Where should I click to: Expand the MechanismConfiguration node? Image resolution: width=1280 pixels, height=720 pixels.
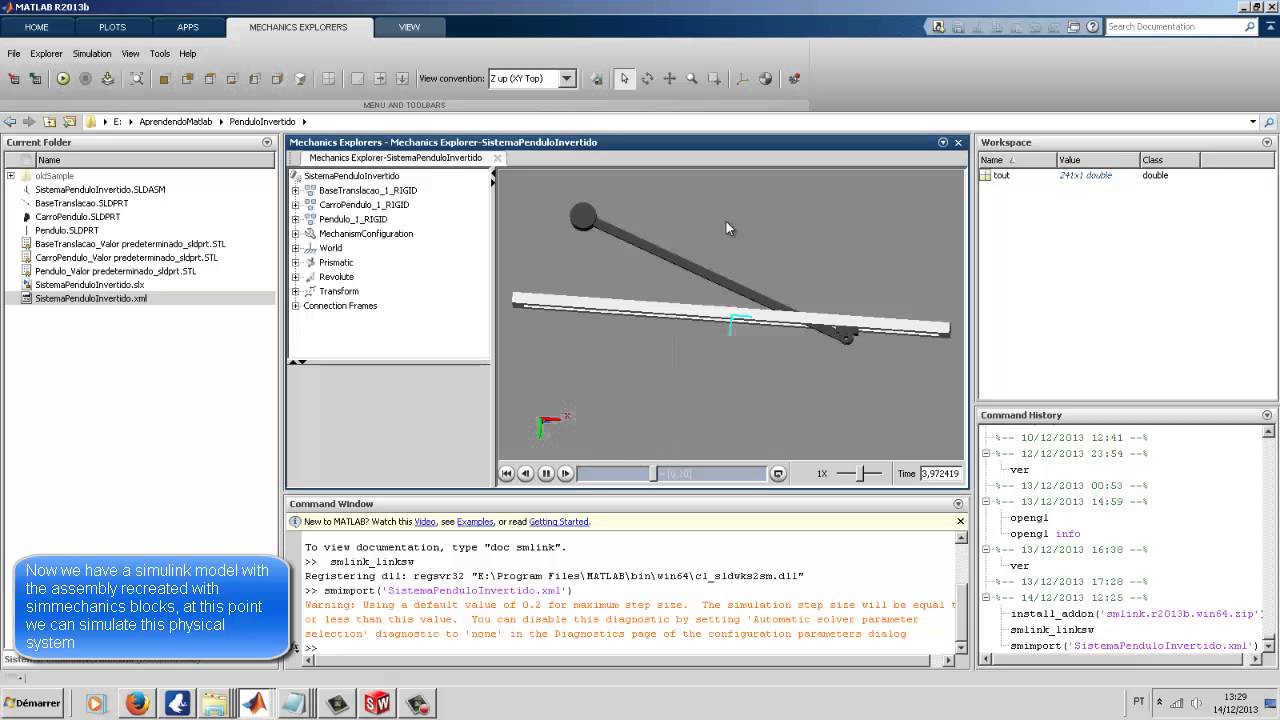[296, 234]
